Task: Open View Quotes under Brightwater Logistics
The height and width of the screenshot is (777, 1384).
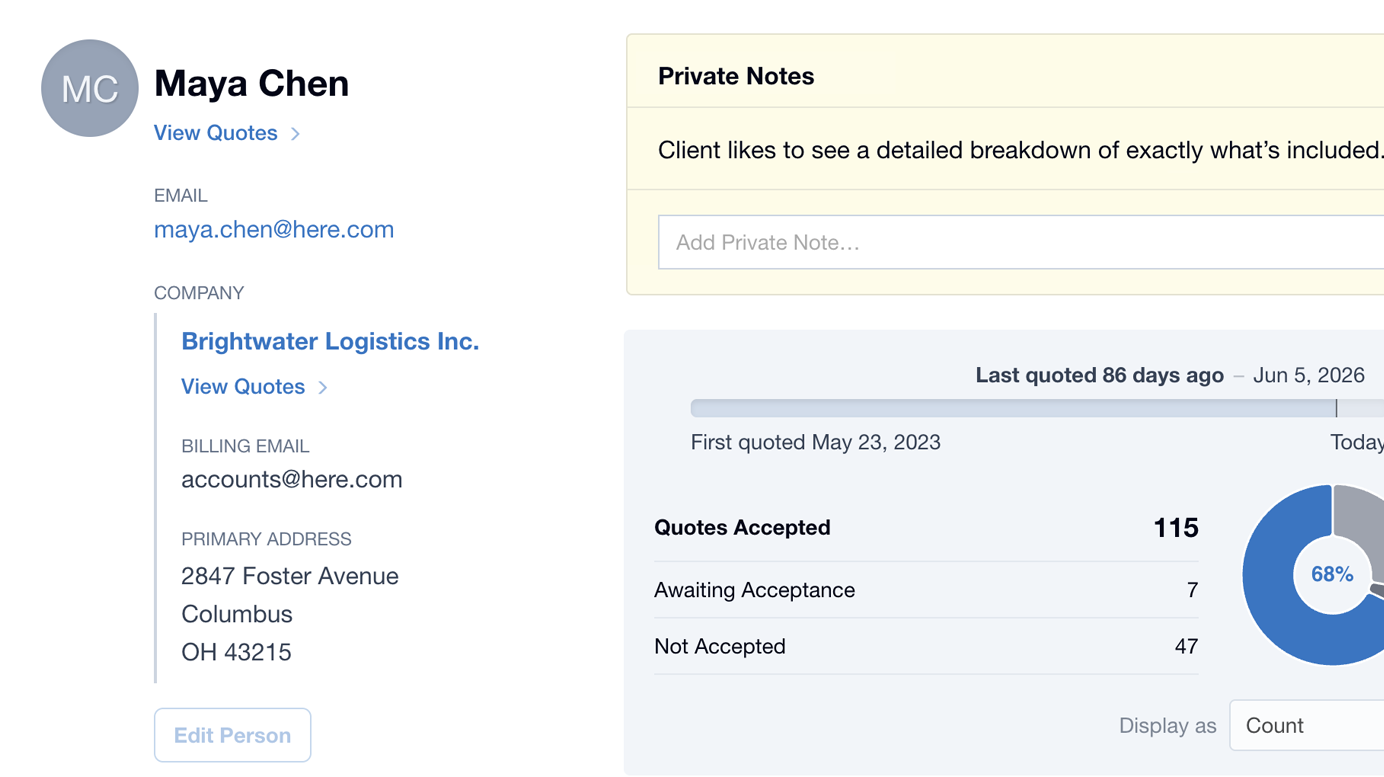Action: pyautogui.click(x=243, y=387)
